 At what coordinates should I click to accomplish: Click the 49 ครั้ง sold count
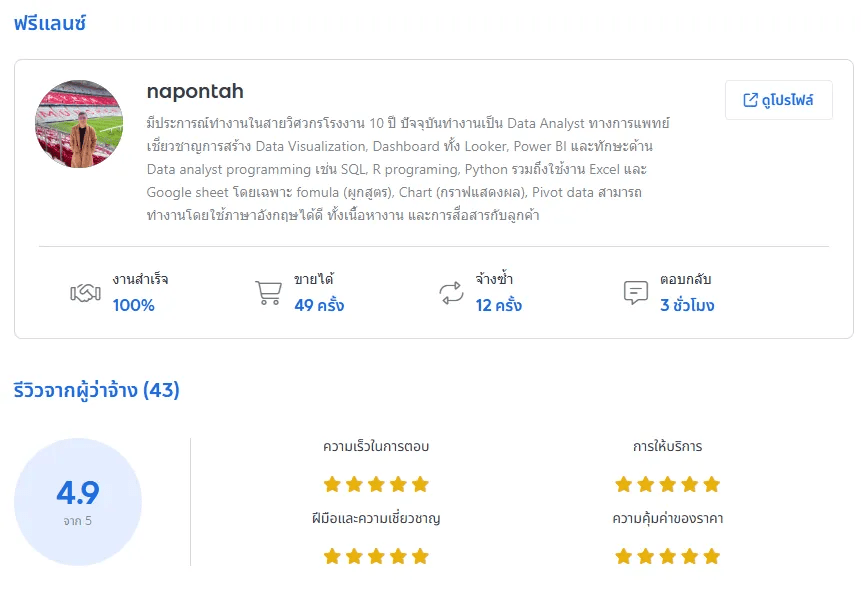[x=319, y=305]
